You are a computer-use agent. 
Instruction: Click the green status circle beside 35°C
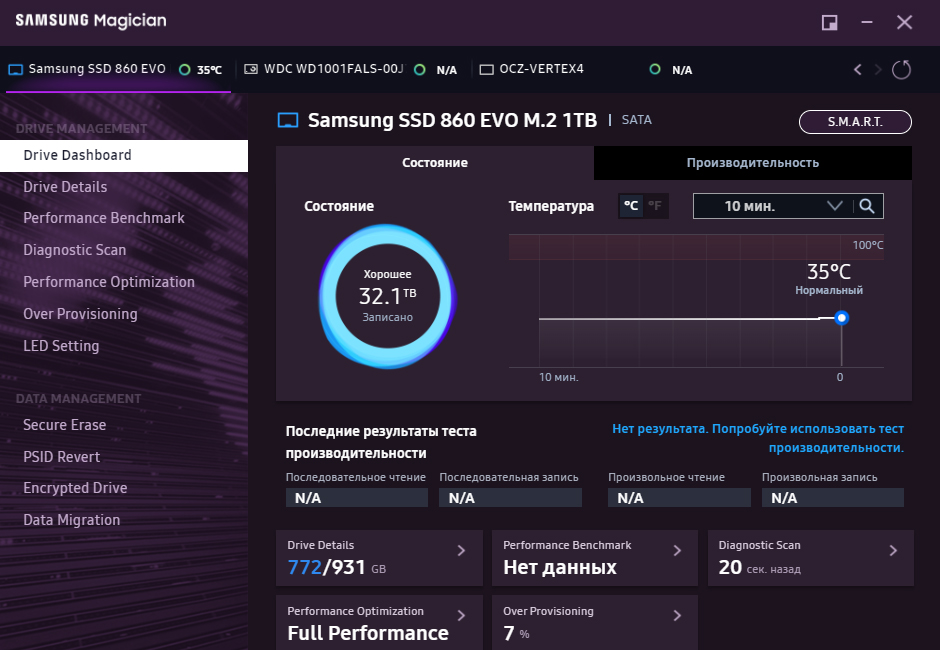coord(185,70)
